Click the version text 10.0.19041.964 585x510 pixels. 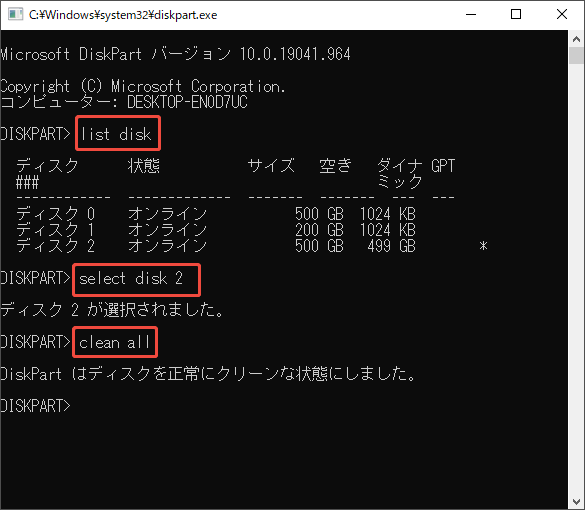[295, 54]
